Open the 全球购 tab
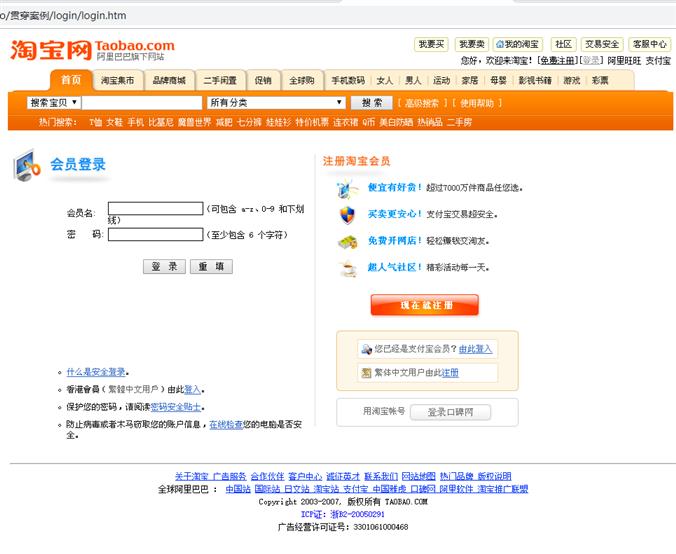This screenshot has height=554, width=676. click(302, 81)
